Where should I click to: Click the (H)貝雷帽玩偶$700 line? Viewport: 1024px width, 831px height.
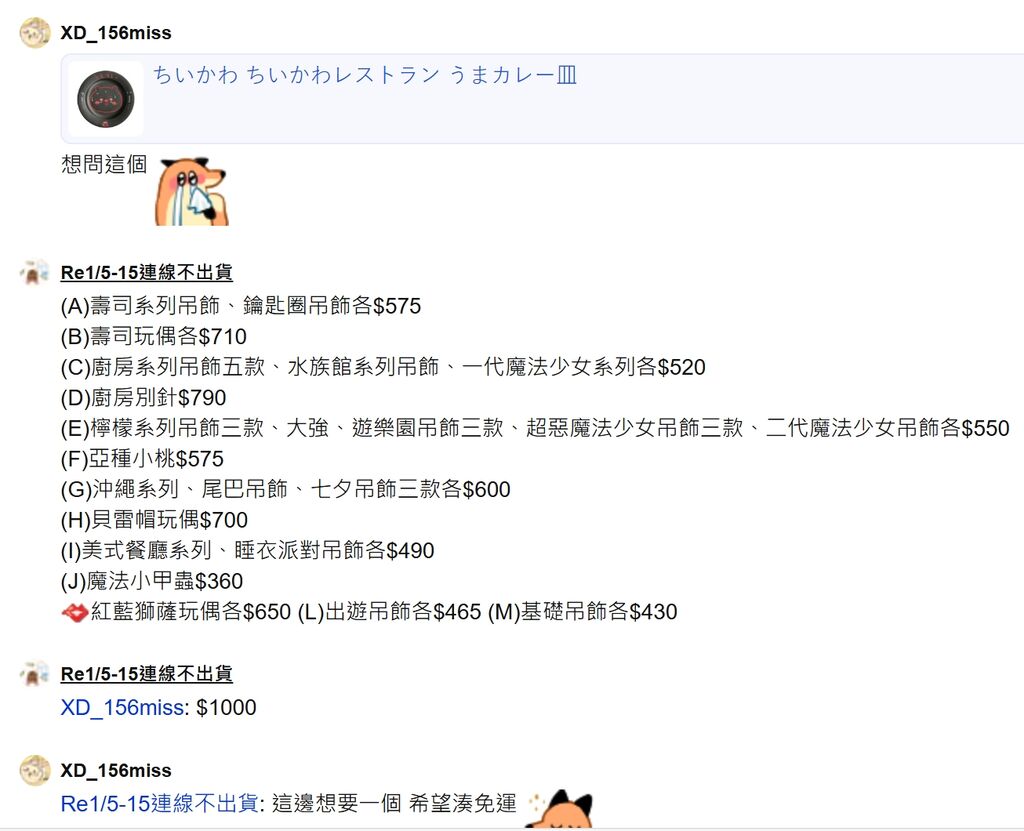(154, 520)
